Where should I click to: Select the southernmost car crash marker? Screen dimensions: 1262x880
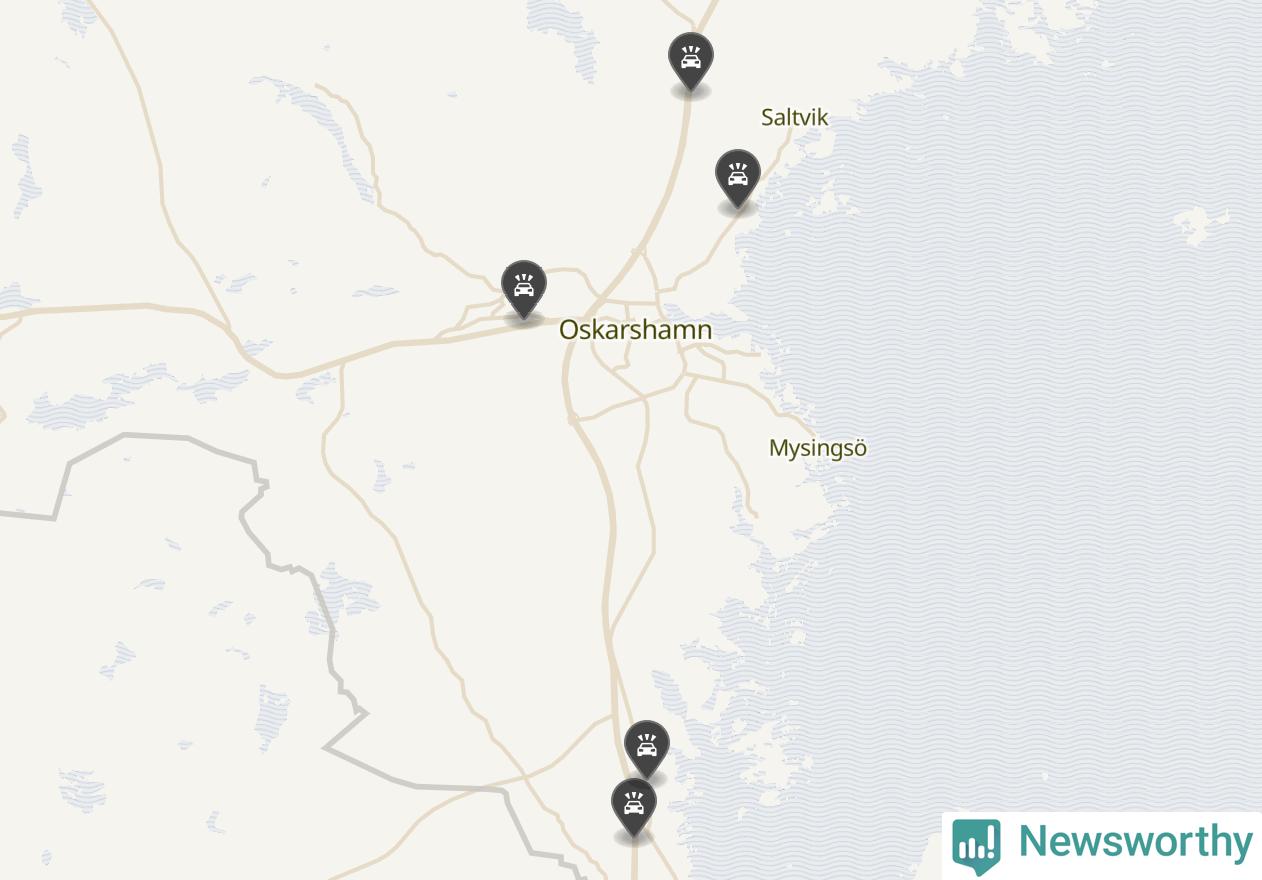click(633, 808)
